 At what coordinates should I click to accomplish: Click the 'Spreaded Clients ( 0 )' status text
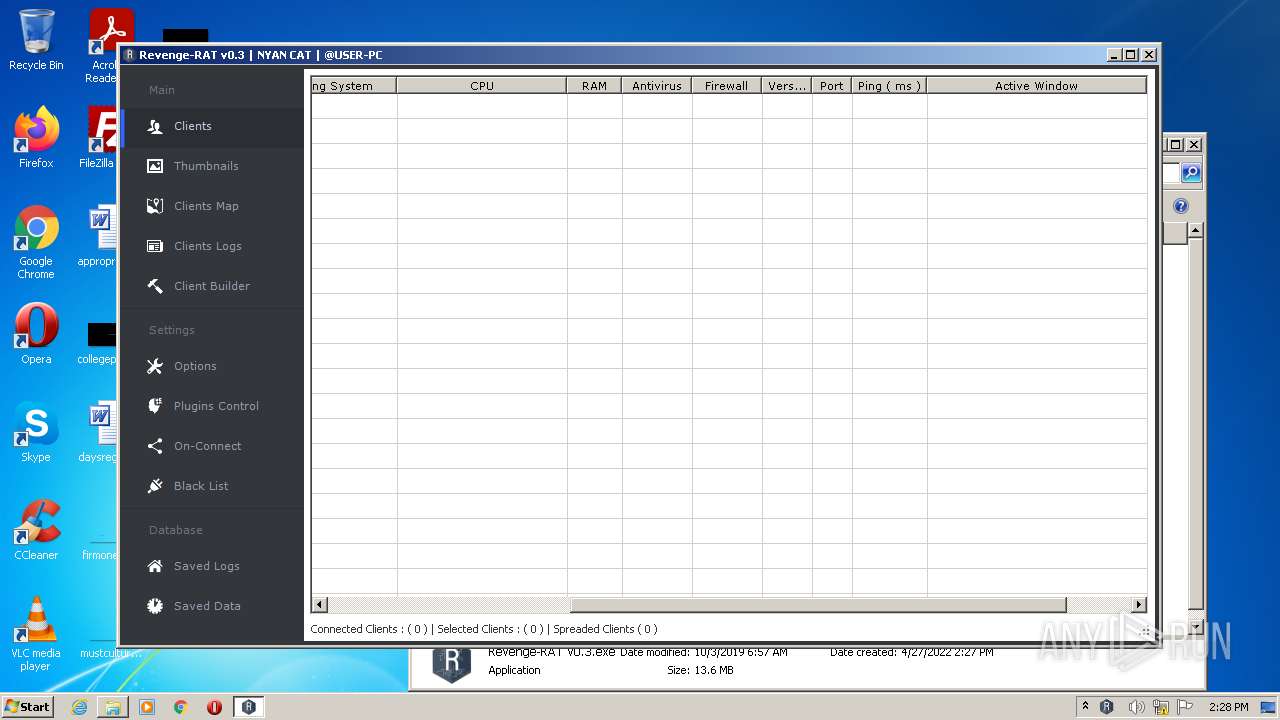pos(605,629)
